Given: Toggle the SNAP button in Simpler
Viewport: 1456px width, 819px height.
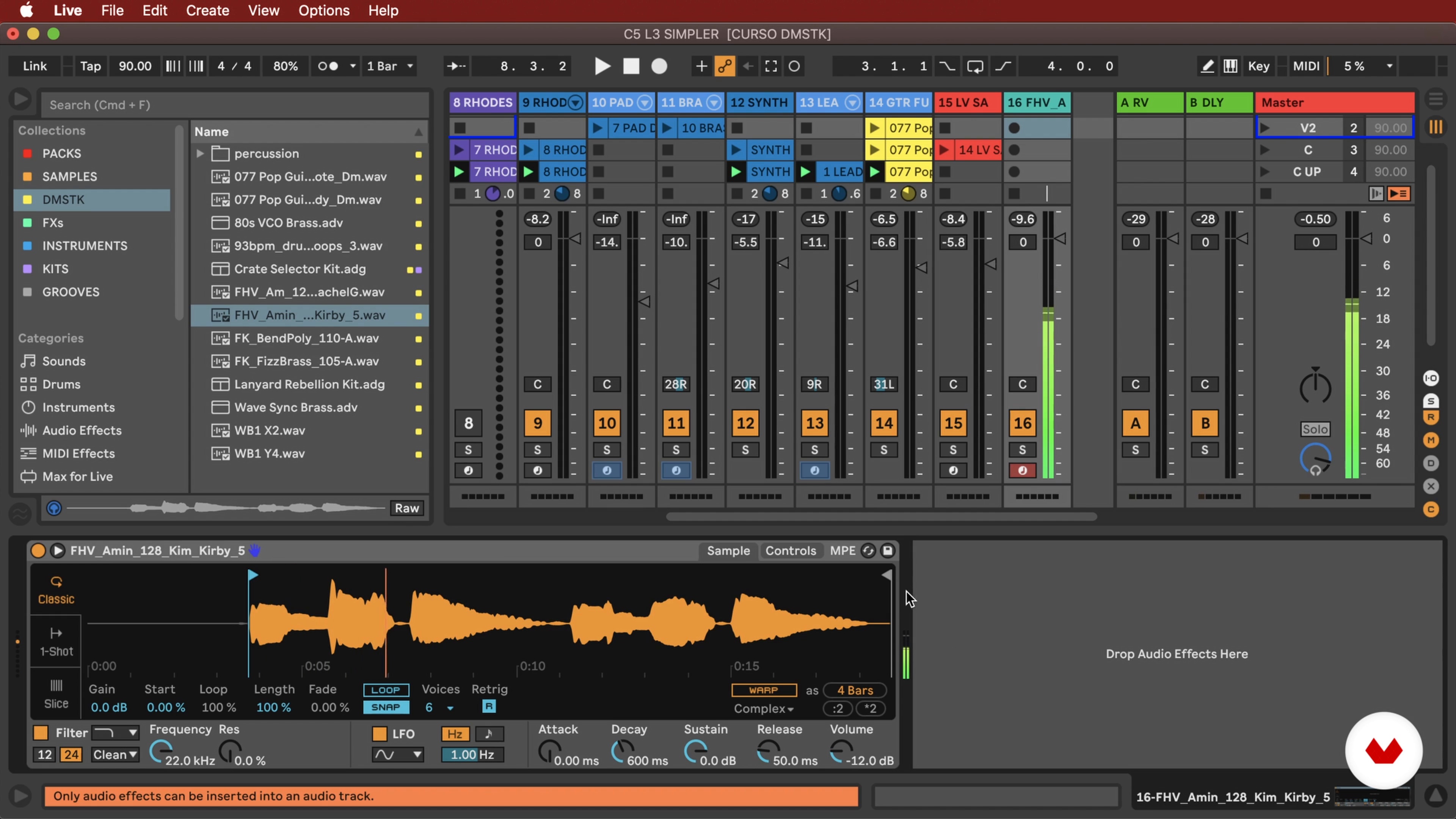Looking at the screenshot, I should pyautogui.click(x=386, y=707).
